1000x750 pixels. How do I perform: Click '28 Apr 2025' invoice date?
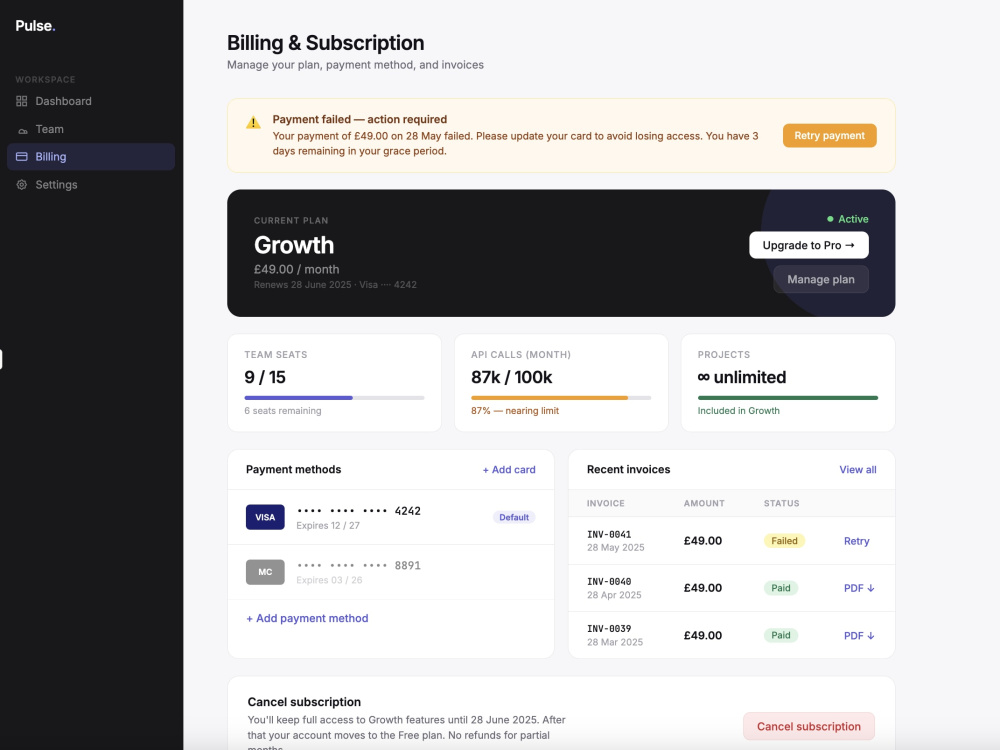pos(614,595)
